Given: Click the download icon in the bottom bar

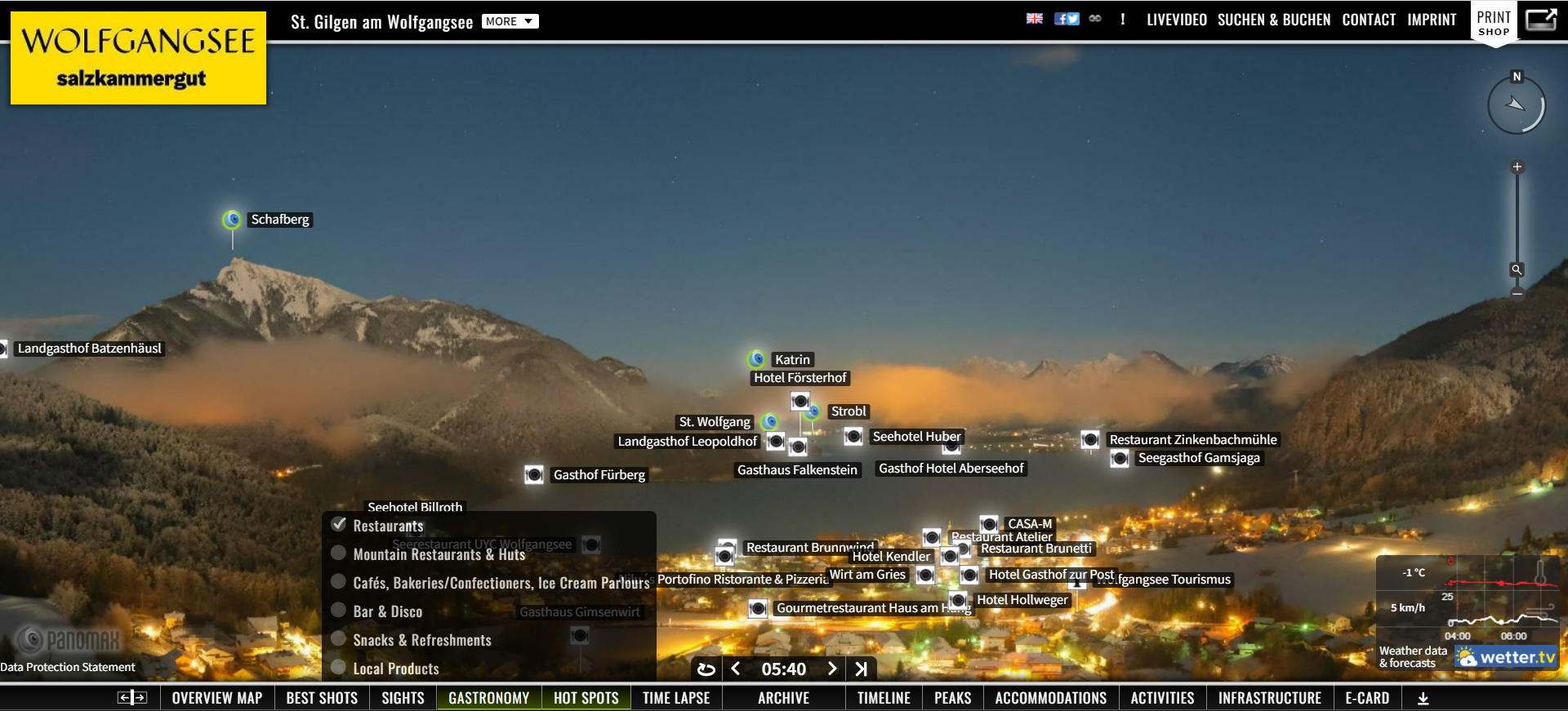Looking at the screenshot, I should (x=1423, y=699).
